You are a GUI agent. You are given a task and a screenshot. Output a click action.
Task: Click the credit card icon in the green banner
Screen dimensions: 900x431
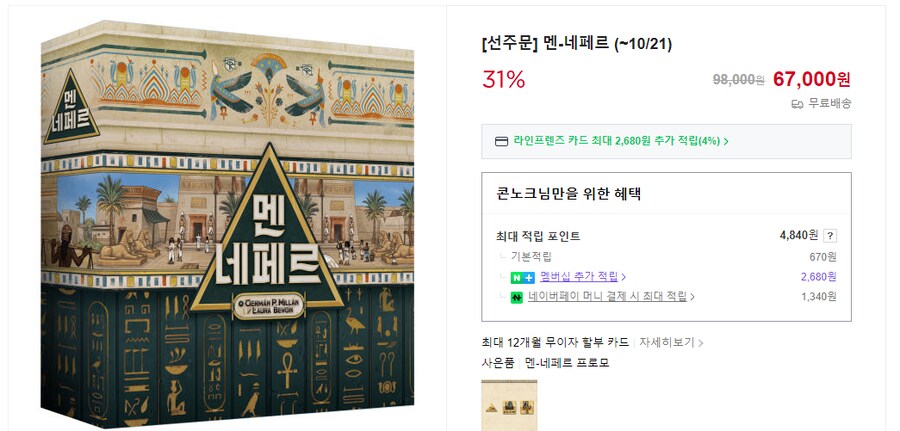click(x=502, y=141)
